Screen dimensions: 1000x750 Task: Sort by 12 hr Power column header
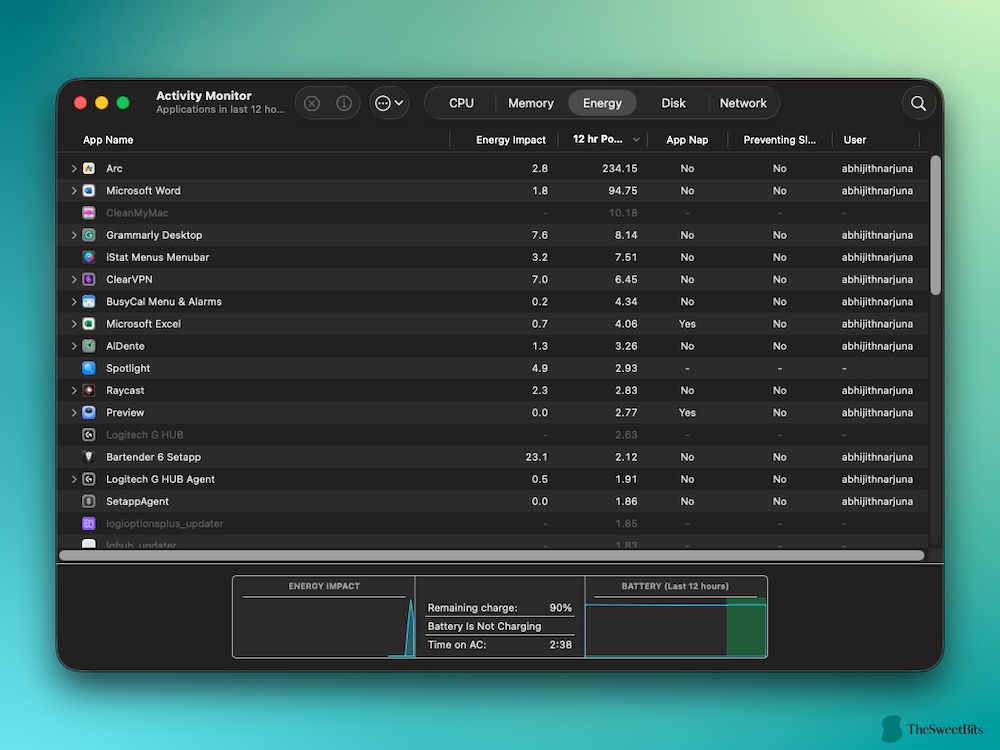[598, 140]
